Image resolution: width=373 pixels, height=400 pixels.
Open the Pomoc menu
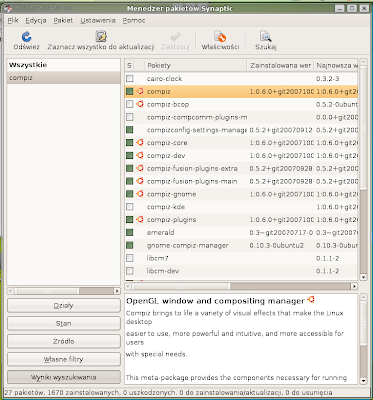point(134,20)
